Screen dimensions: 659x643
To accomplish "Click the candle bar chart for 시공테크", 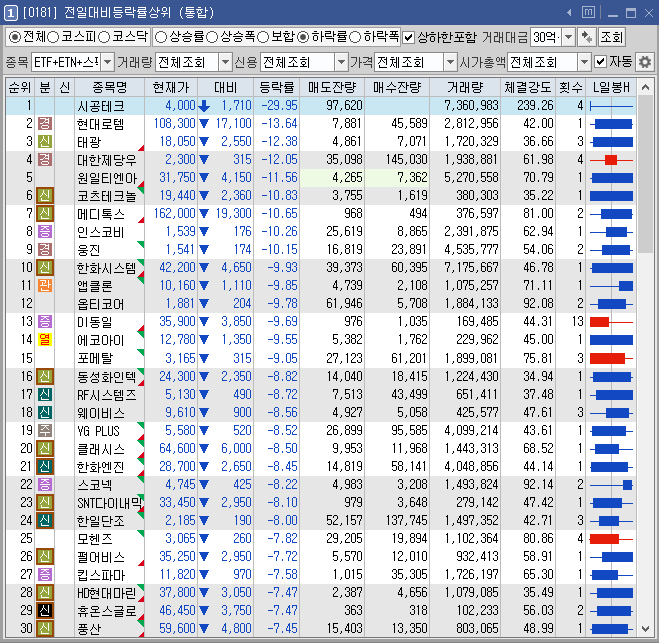I will tap(611, 106).
